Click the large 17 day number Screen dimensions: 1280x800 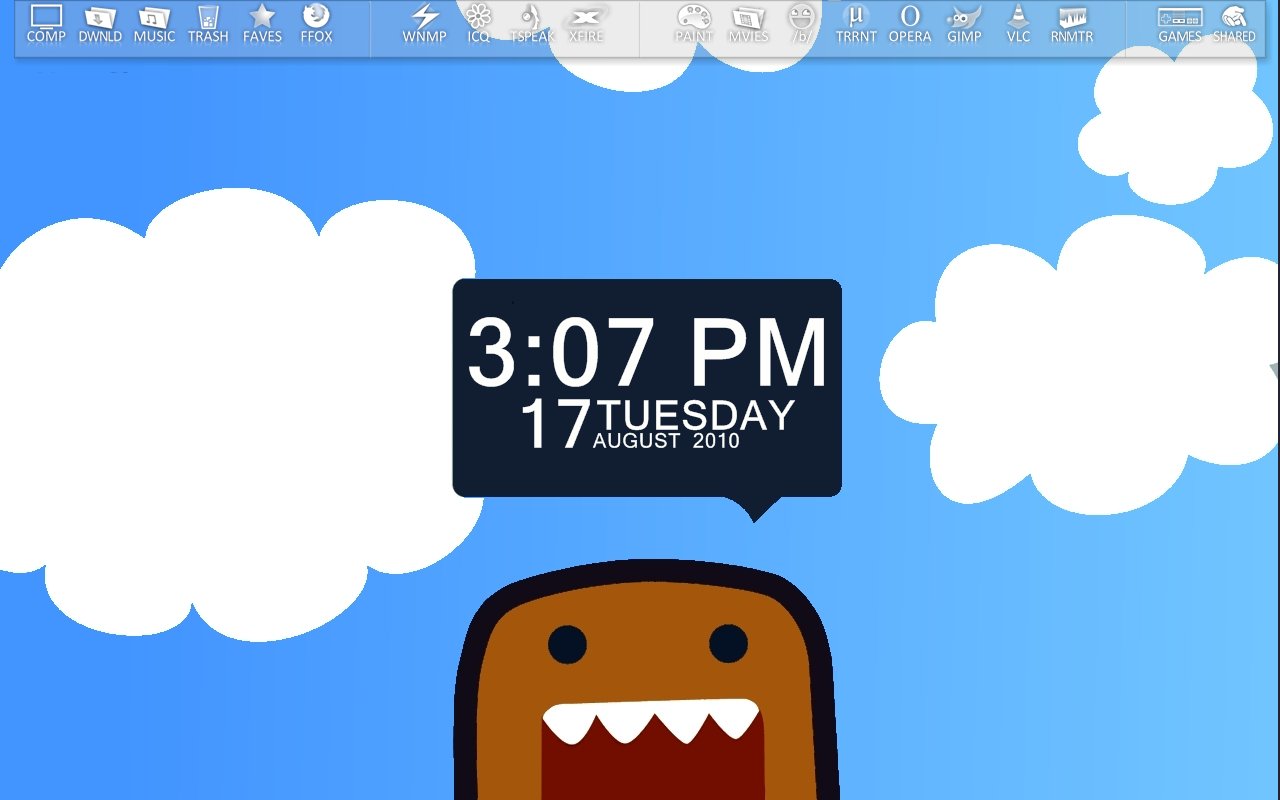click(x=556, y=424)
